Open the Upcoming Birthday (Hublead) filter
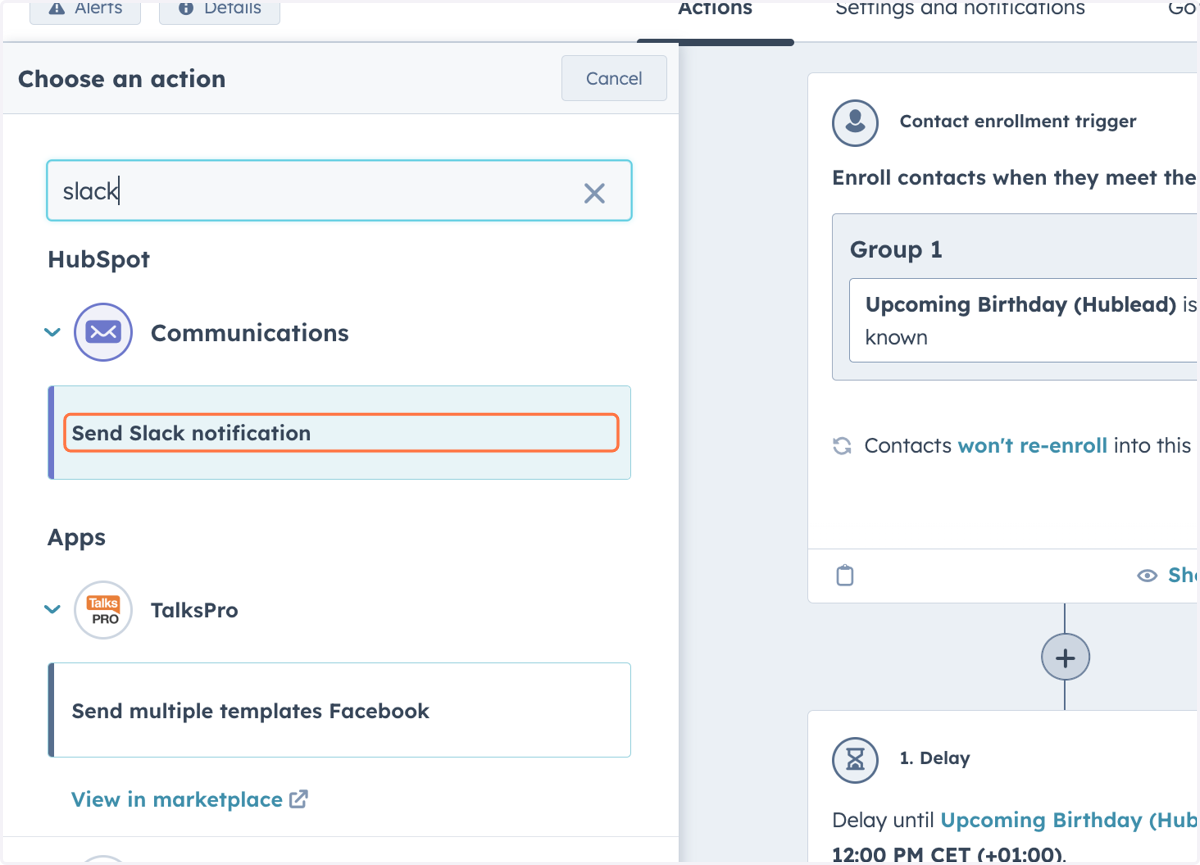Image resolution: width=1200 pixels, height=865 pixels. pos(1023,321)
